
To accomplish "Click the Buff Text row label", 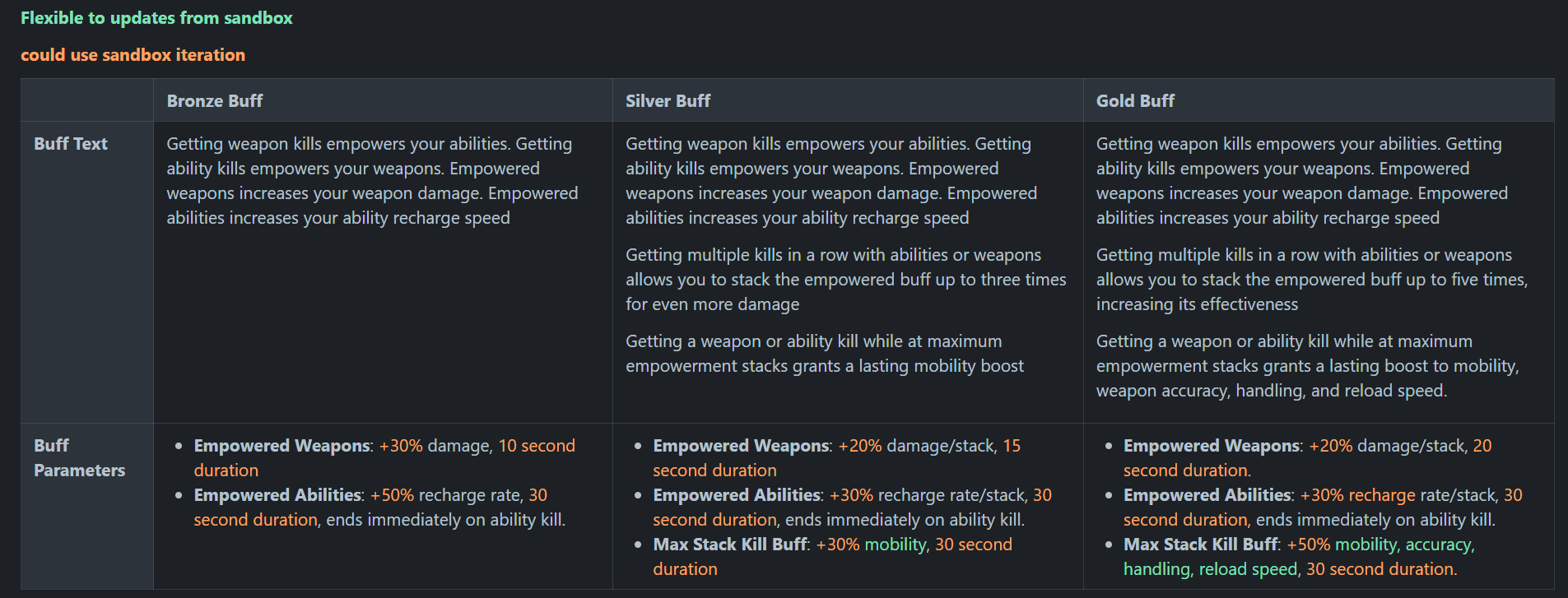I will (71, 143).
